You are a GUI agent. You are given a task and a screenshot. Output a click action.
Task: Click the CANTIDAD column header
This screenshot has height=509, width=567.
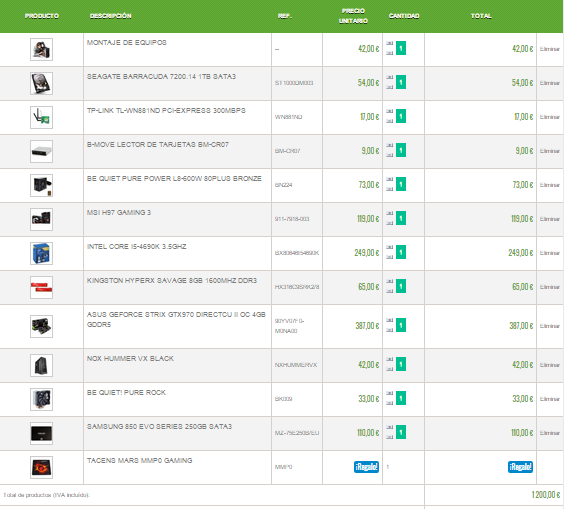pos(404,16)
